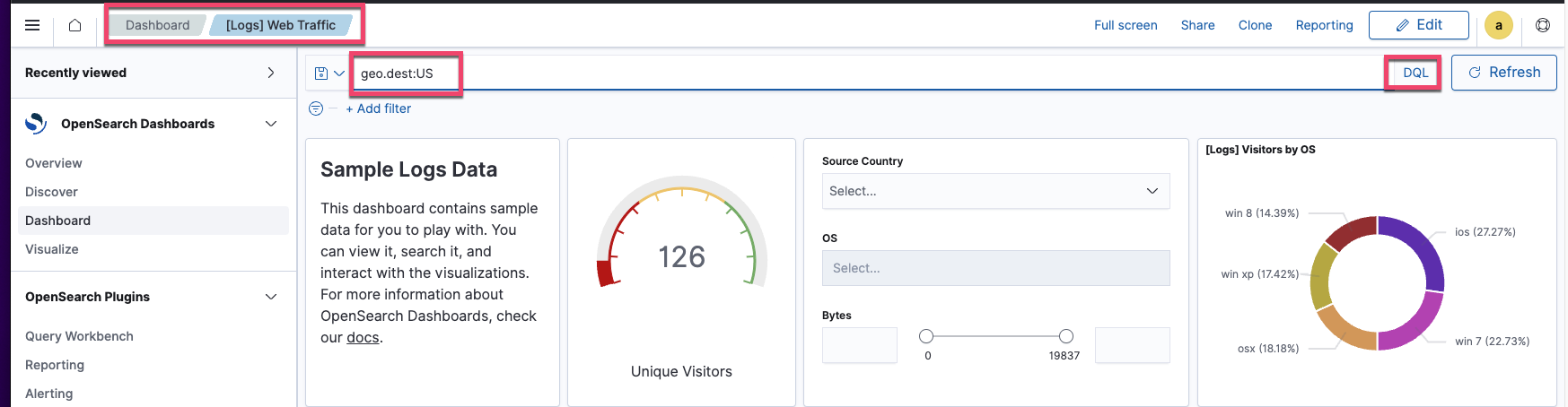Viewport: 1568px width, 407px height.
Task: Switch query language via DQL button
Action: 1415,73
